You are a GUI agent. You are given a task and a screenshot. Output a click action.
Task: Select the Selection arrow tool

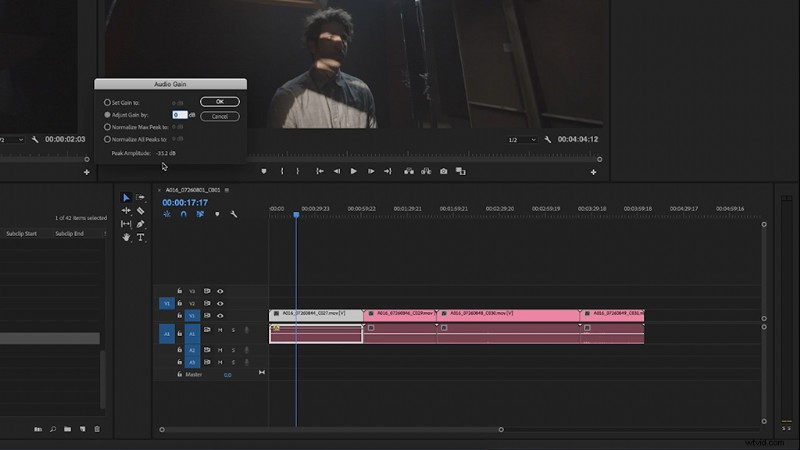[126, 197]
